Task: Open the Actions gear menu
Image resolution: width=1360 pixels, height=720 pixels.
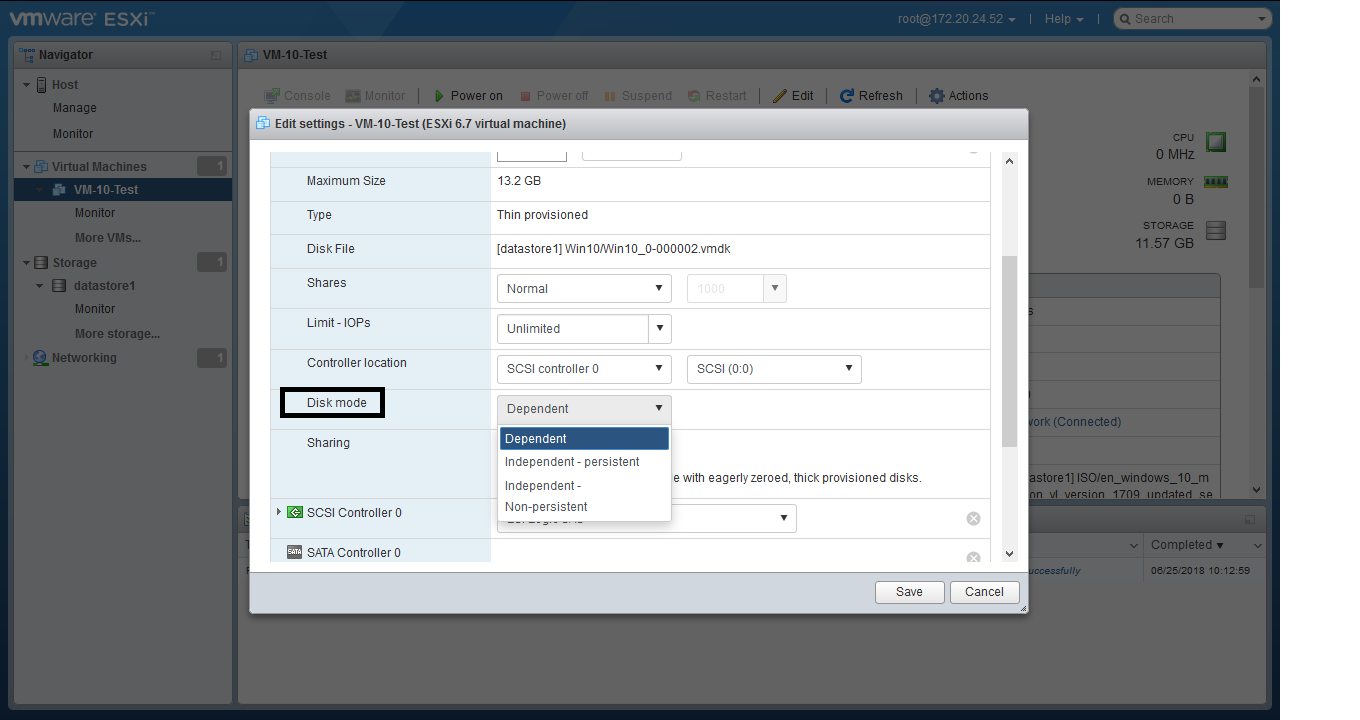Action: pyautogui.click(x=936, y=96)
